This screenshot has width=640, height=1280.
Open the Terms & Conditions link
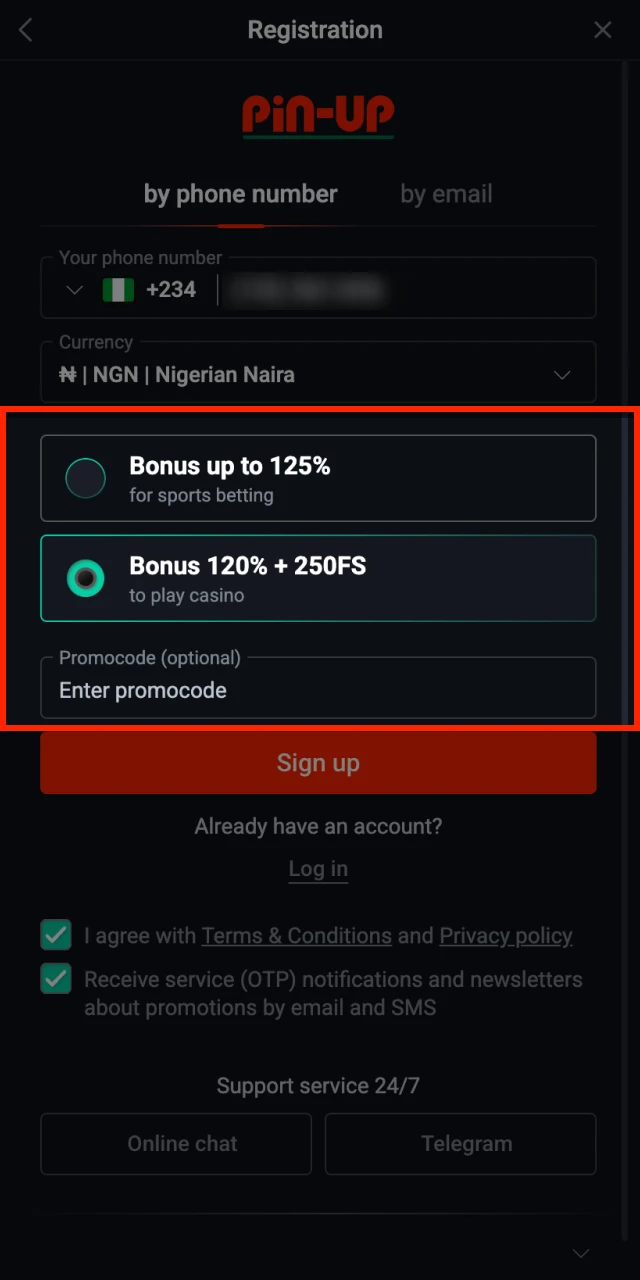tap(296, 936)
